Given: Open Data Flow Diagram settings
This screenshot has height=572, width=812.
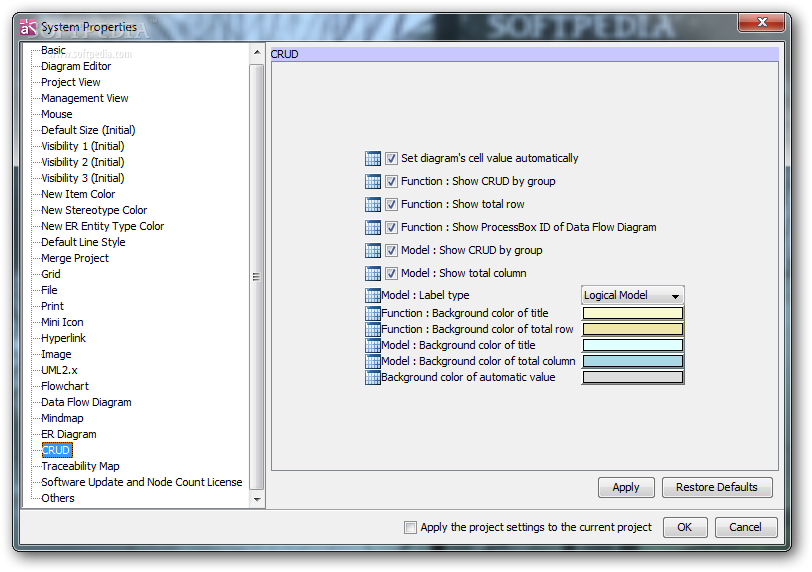Looking at the screenshot, I should tap(86, 403).
